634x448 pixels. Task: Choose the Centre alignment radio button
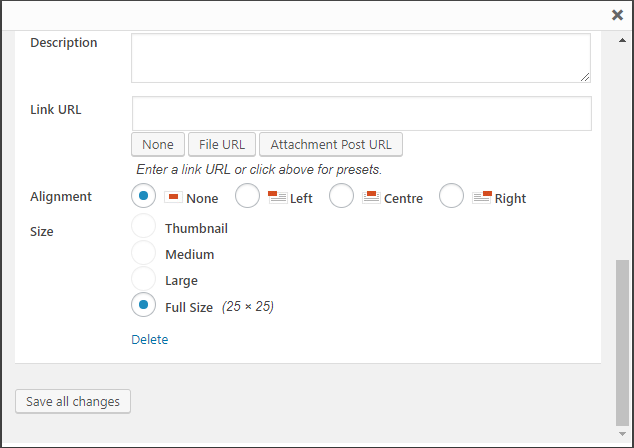click(341, 196)
